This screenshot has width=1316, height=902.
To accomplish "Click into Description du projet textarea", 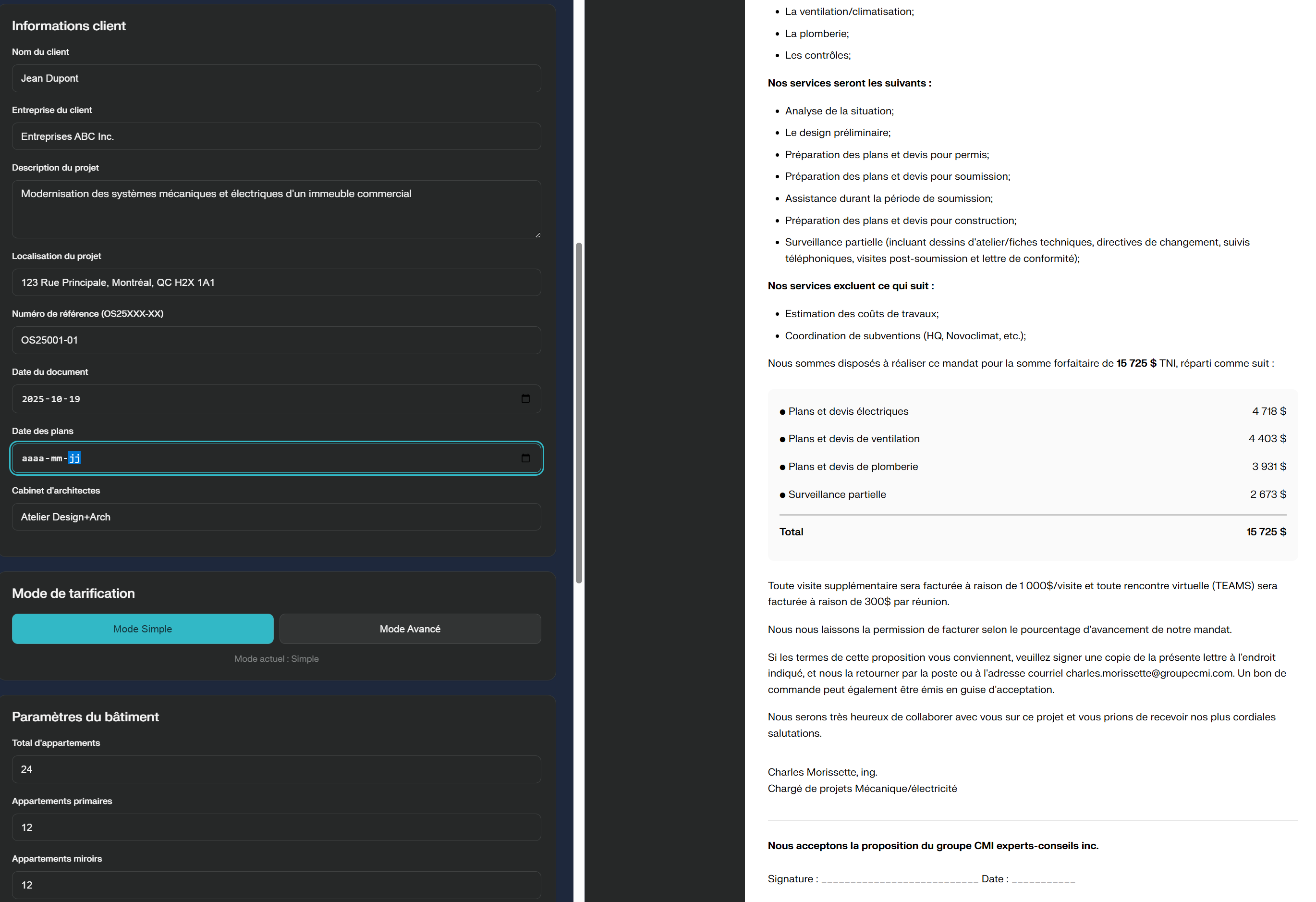I will [276, 209].
